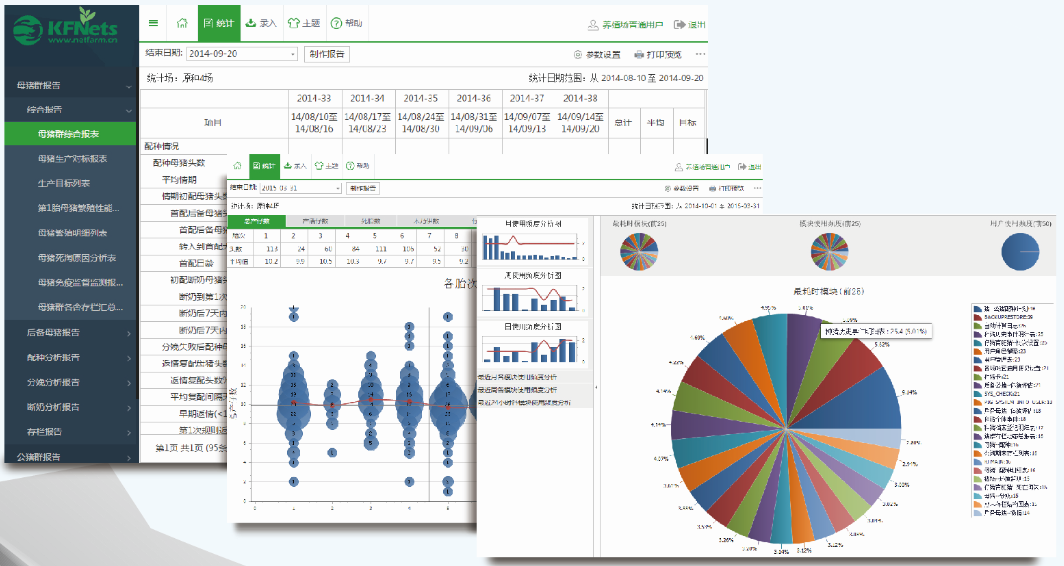This screenshot has height=566, width=1064.
Task: Select the third gray chart tab in middle window
Action: point(371,221)
